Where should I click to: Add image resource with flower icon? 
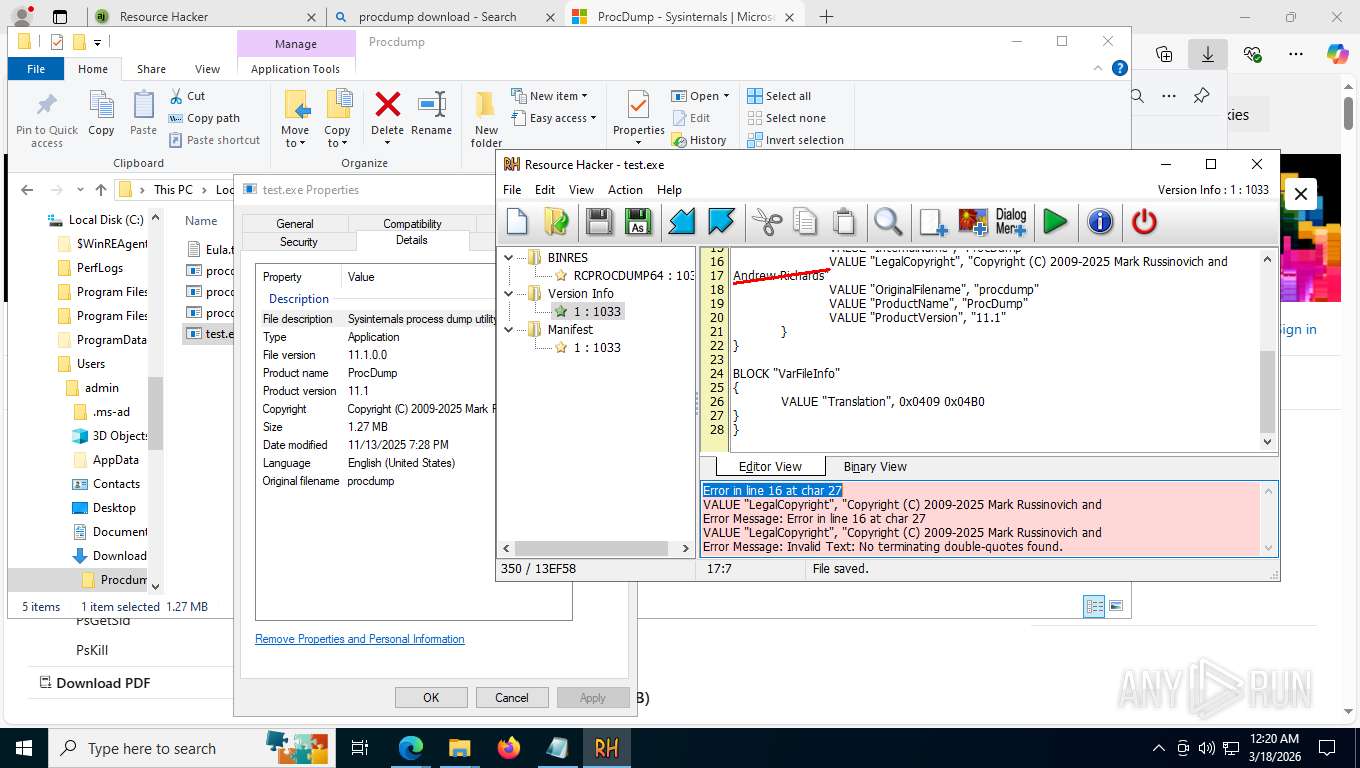tap(973, 221)
